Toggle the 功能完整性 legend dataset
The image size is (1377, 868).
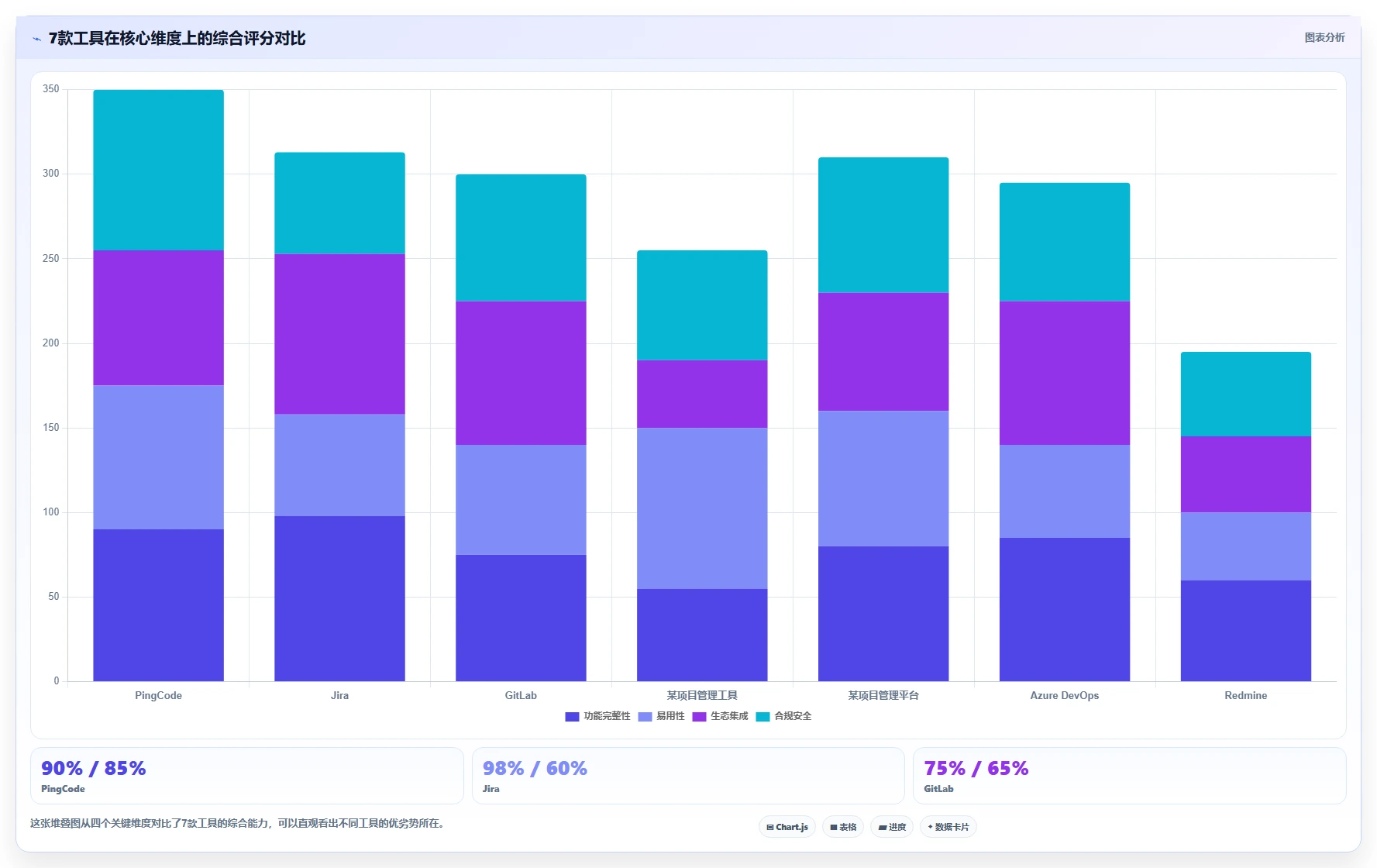[597, 716]
